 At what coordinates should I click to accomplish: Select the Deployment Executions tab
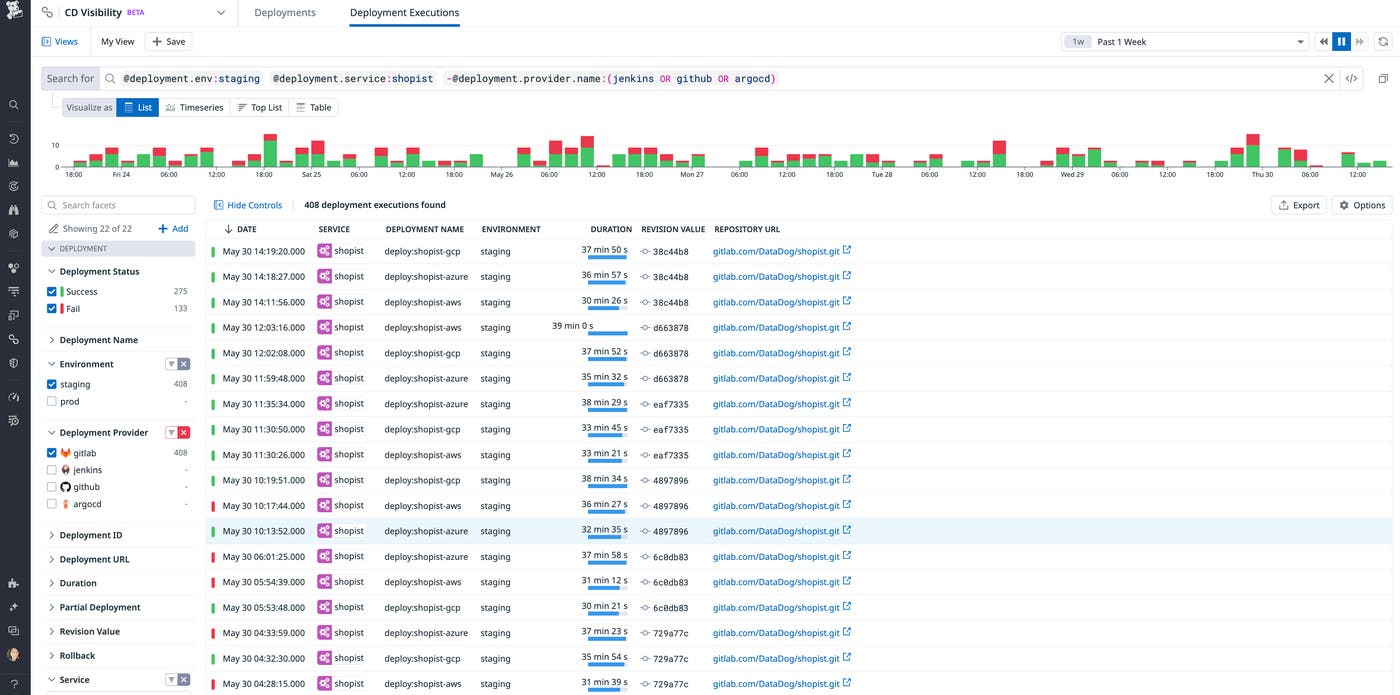tap(404, 13)
